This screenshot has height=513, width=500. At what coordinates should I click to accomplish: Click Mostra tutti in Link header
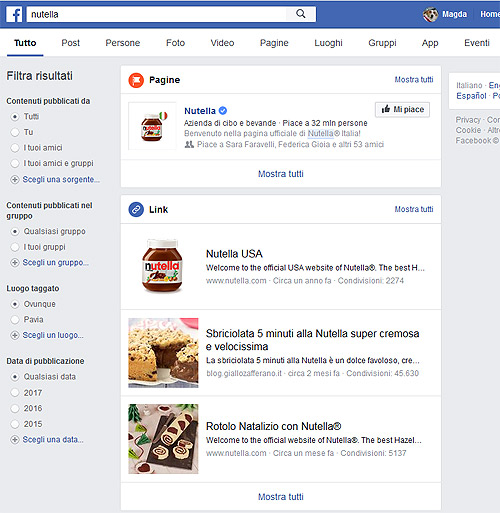coord(414,209)
